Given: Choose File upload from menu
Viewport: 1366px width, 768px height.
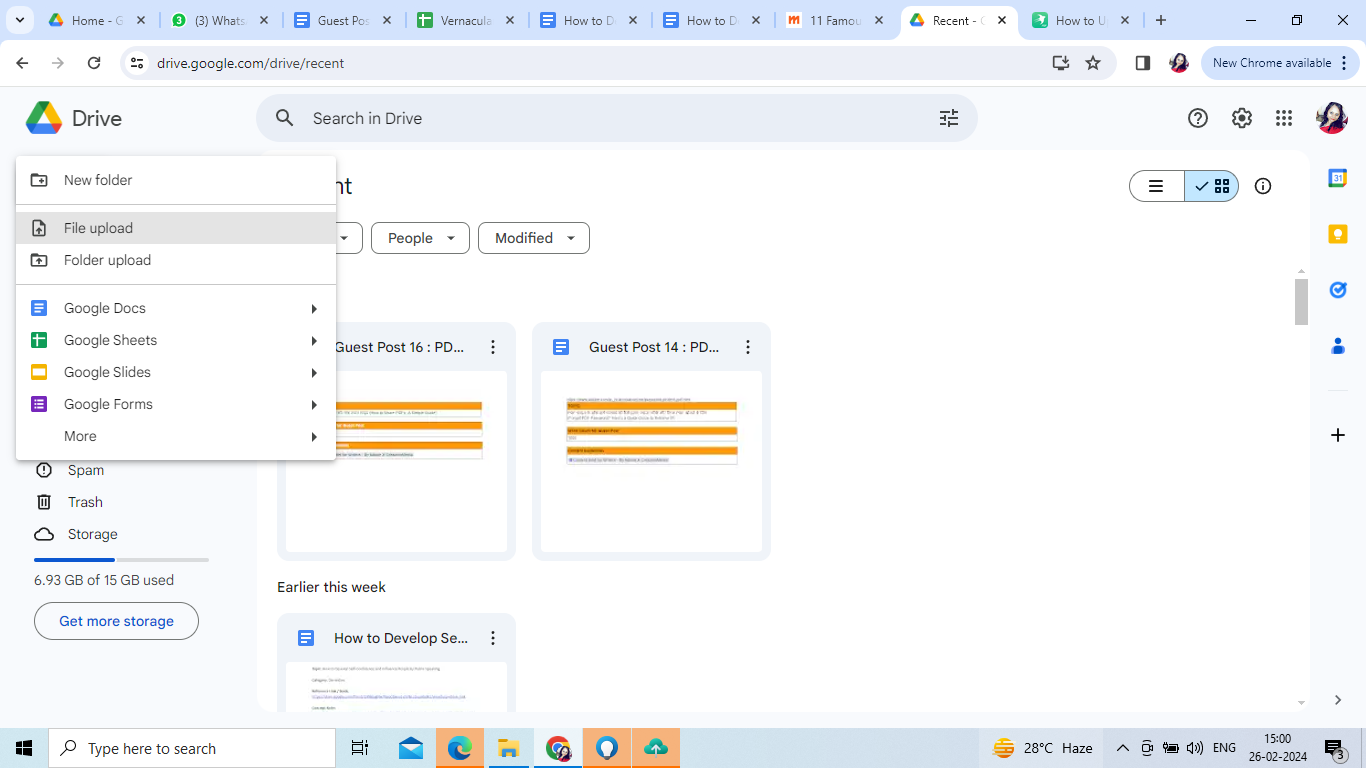Looking at the screenshot, I should tap(98, 228).
